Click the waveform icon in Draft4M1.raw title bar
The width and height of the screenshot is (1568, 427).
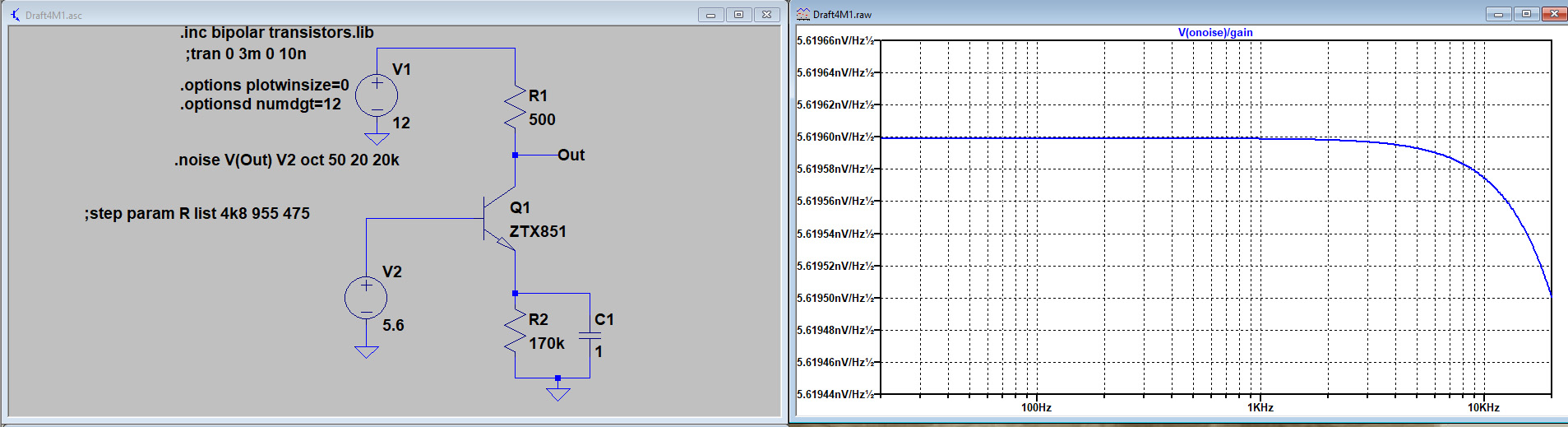point(803,14)
